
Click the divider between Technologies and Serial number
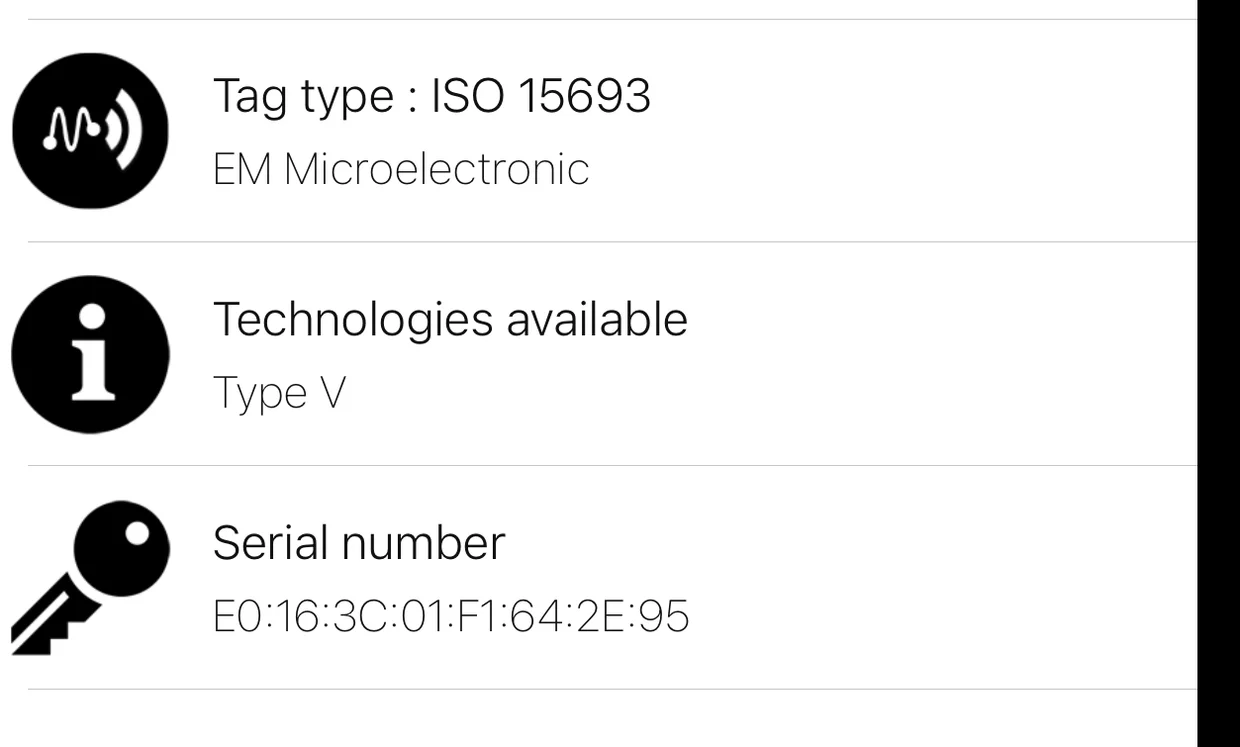click(x=610, y=465)
